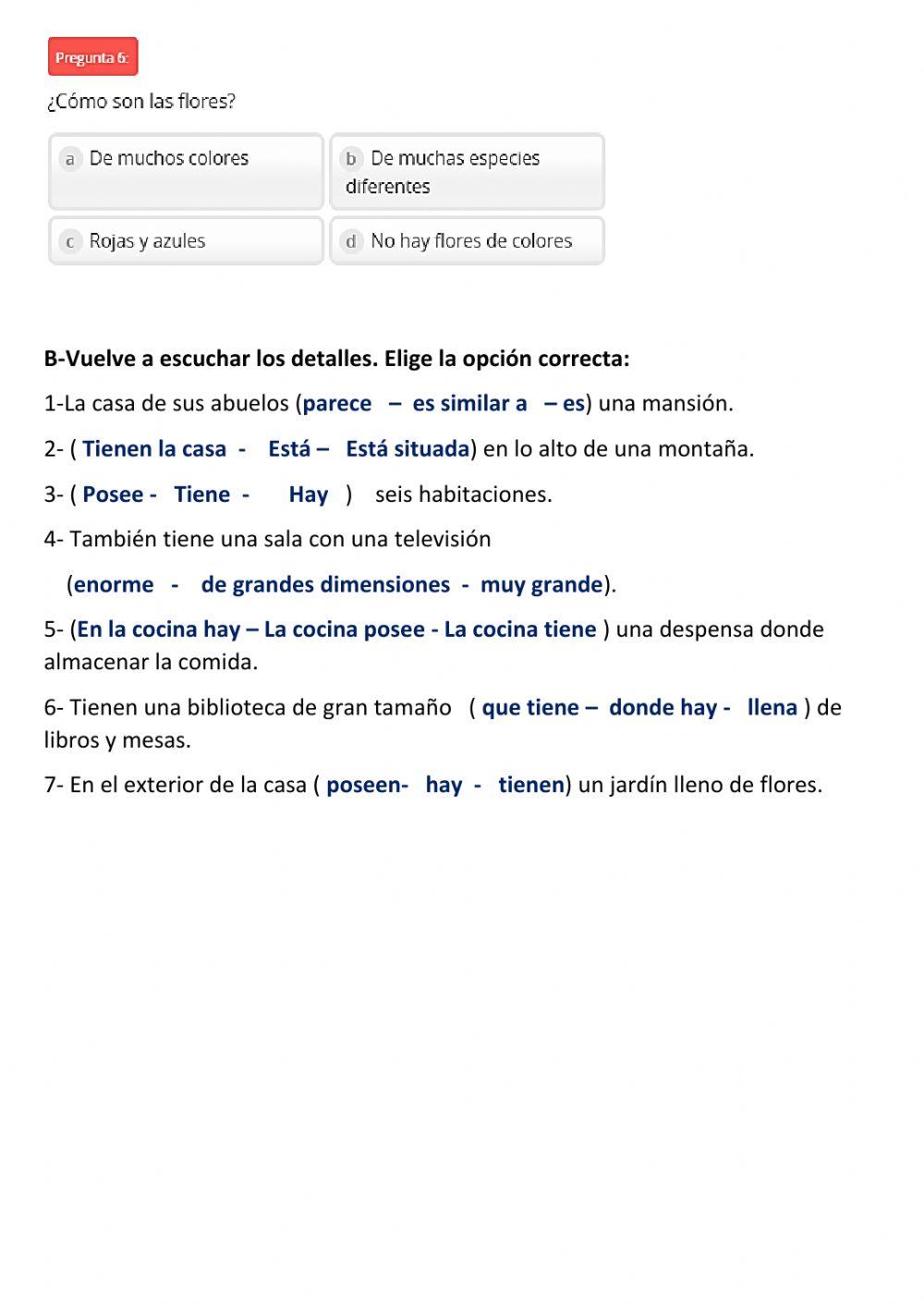The width and height of the screenshot is (924, 1306).
Task: Choose 'enorme' in sentence 4
Action: (114, 585)
